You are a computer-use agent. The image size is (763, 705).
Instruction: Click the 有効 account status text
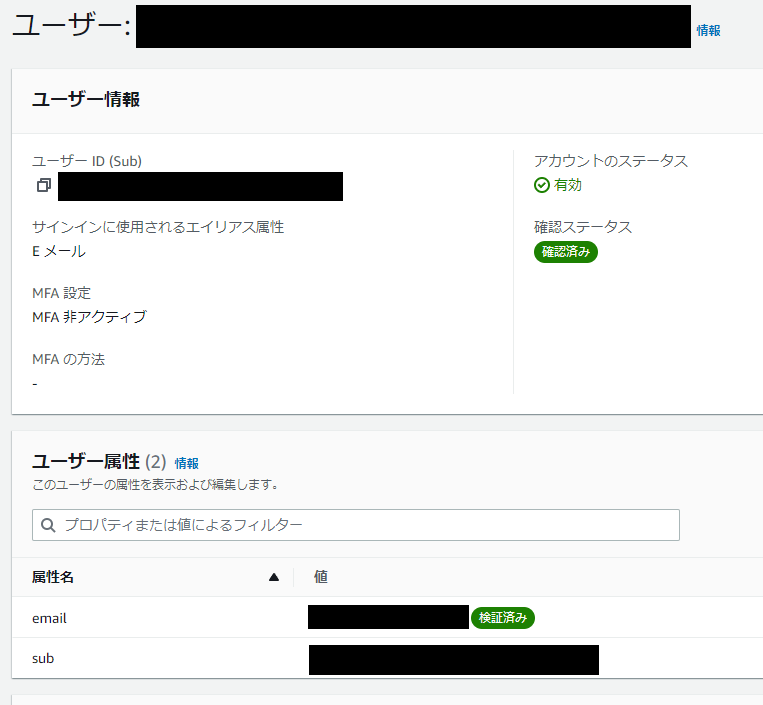pyautogui.click(x=567, y=185)
